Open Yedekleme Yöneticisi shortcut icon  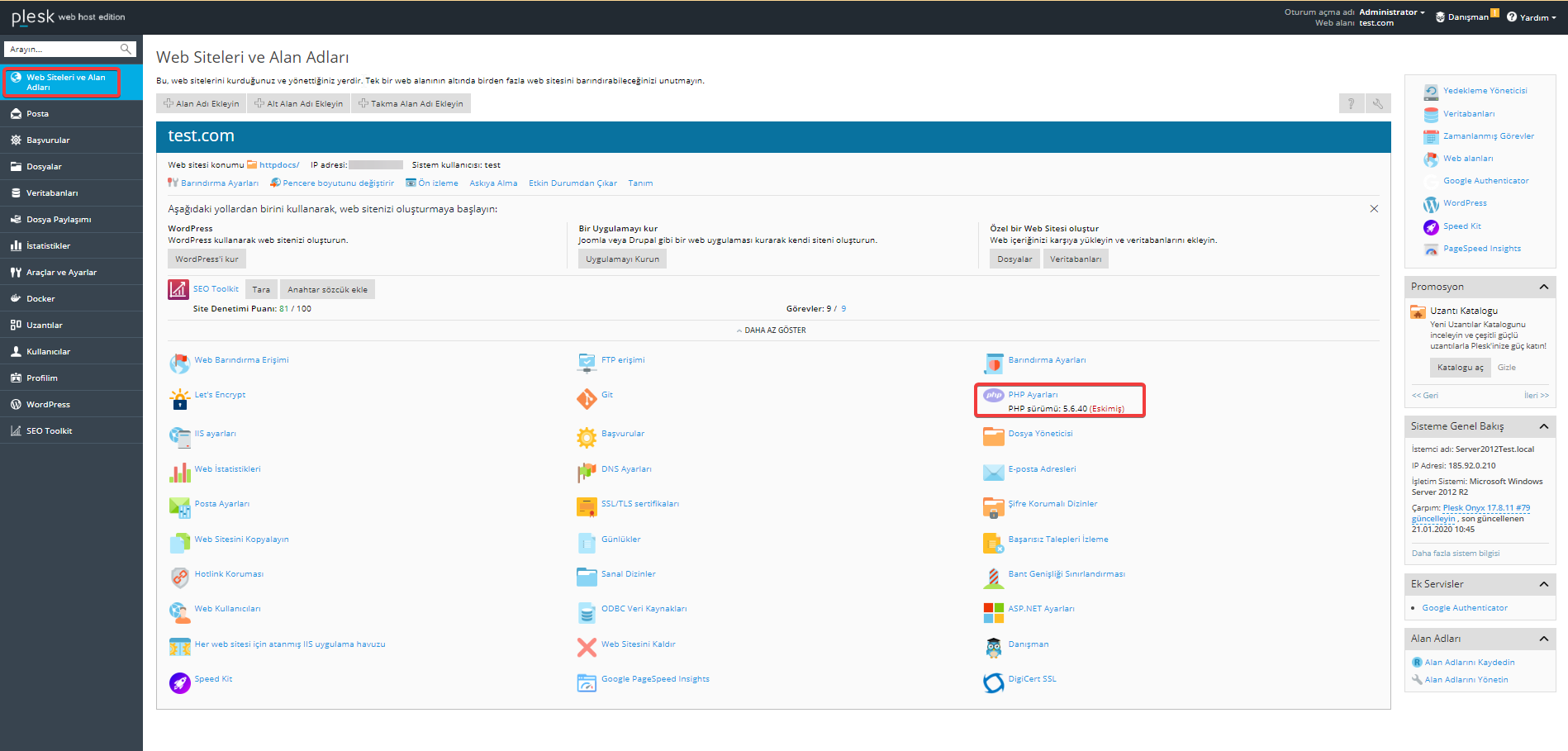[x=1431, y=92]
